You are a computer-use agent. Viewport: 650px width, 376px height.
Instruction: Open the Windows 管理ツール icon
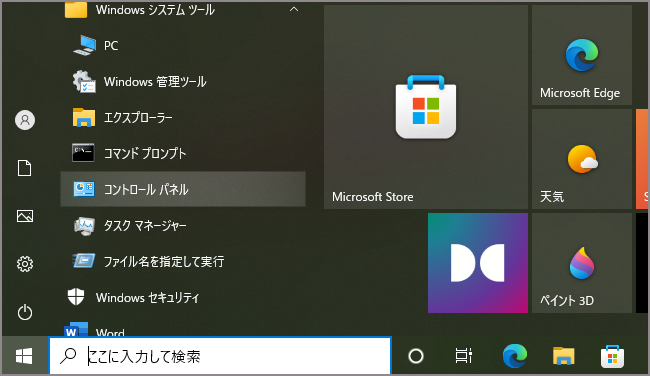pyautogui.click(x=84, y=81)
